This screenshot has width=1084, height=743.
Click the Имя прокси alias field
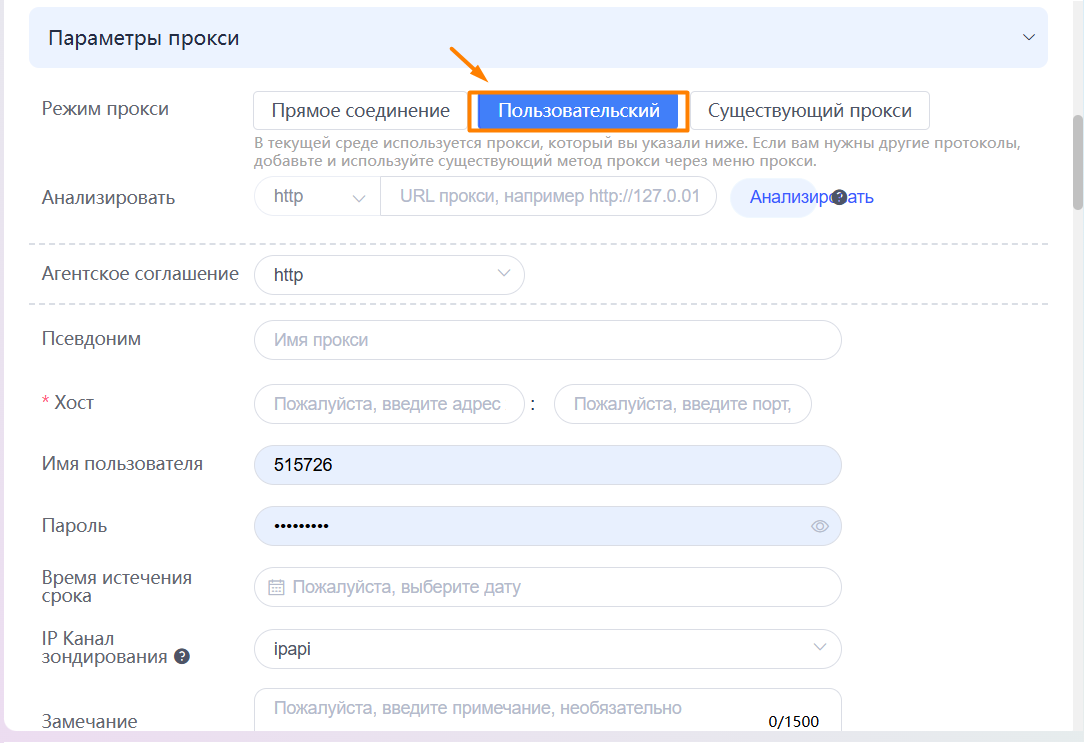click(548, 340)
